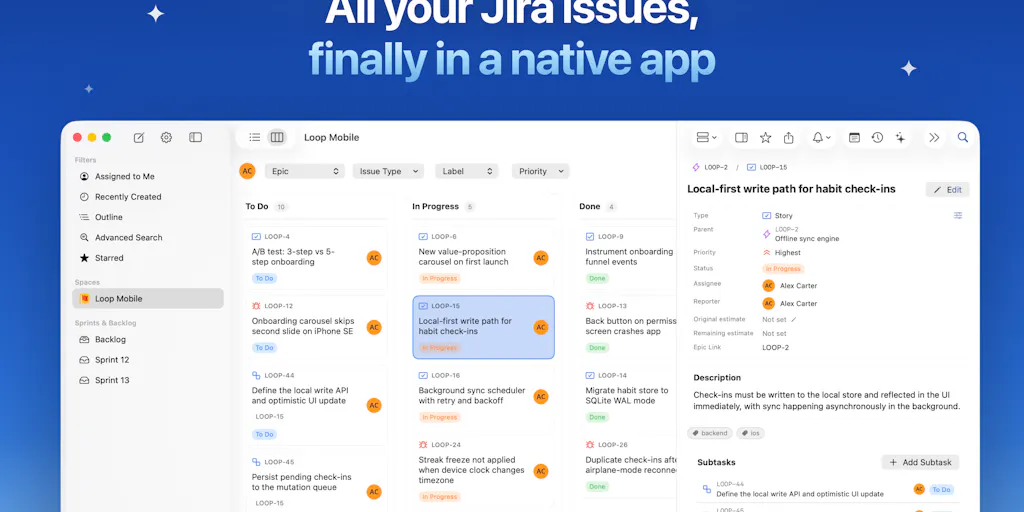Image resolution: width=1024 pixels, height=512 pixels.
Task: Click the LOOP-2 breadcrumb epic link
Action: (x=710, y=167)
